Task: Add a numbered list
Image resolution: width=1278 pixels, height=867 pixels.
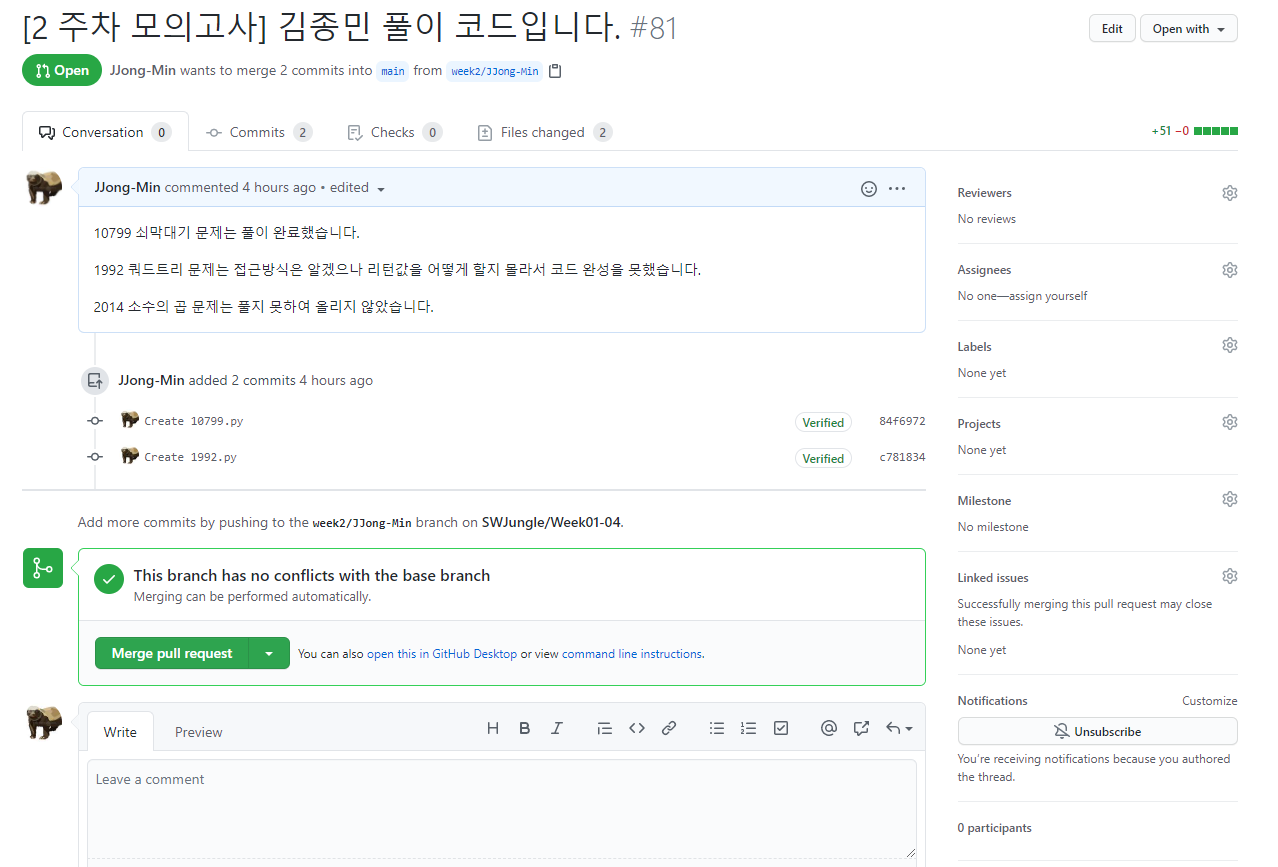Action: (x=749, y=728)
